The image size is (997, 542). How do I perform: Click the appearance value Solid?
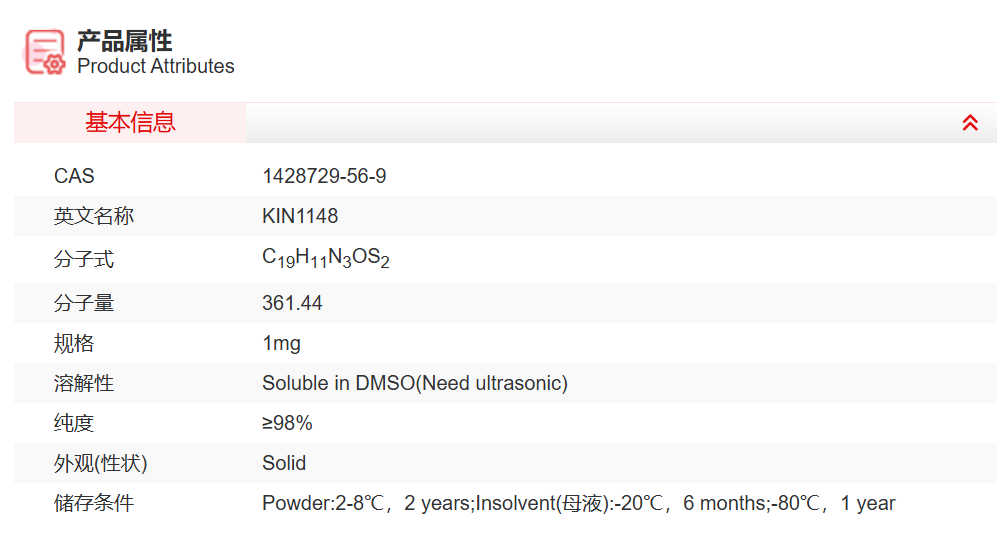pyautogui.click(x=284, y=463)
